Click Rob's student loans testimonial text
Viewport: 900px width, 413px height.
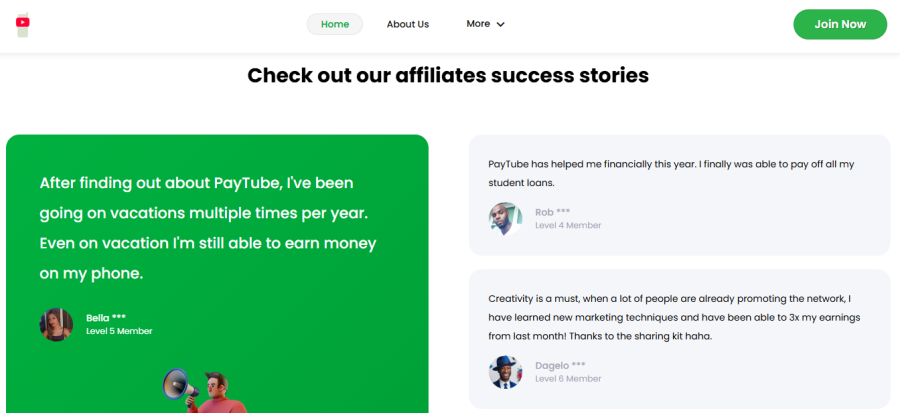(x=671, y=173)
